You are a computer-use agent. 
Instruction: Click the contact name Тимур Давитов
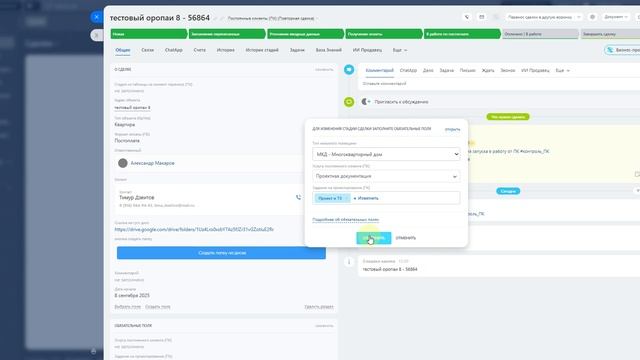pyautogui.click(x=136, y=198)
